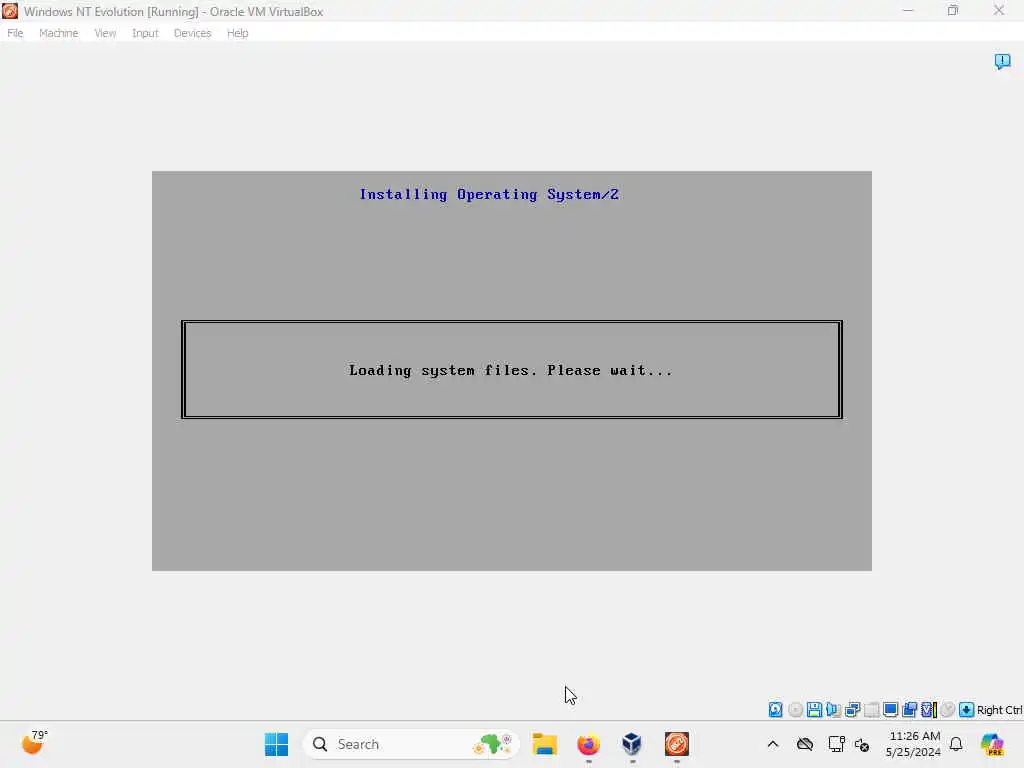Click overlapping blue screens recording indicator
Screen dimensions: 1024x768
(909, 709)
